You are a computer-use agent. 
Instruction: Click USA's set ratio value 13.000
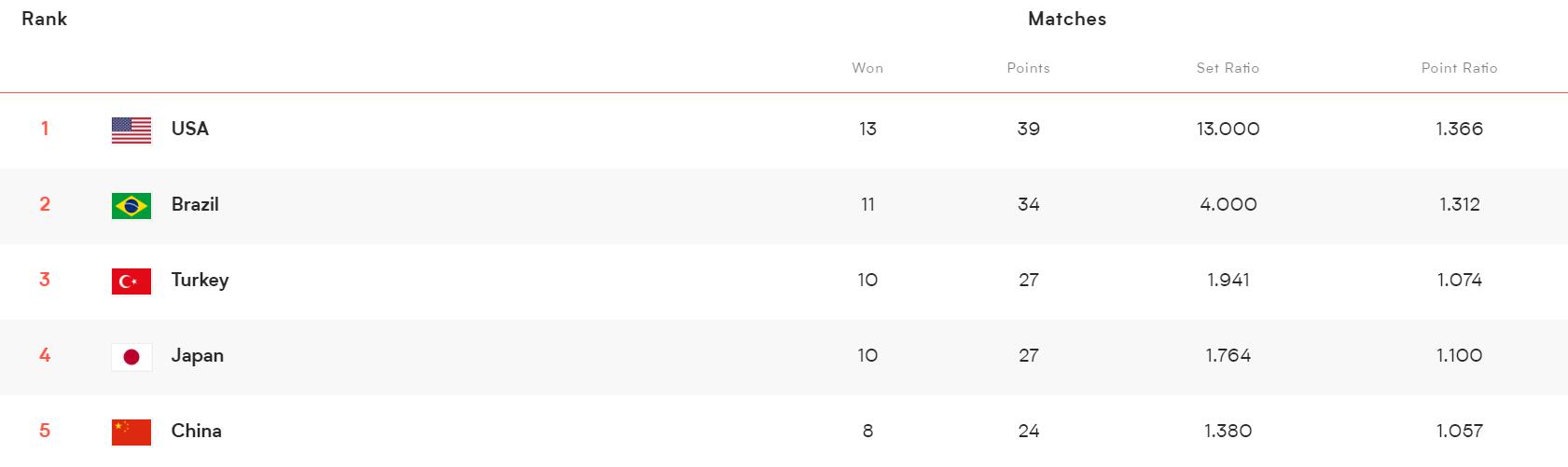click(1228, 129)
